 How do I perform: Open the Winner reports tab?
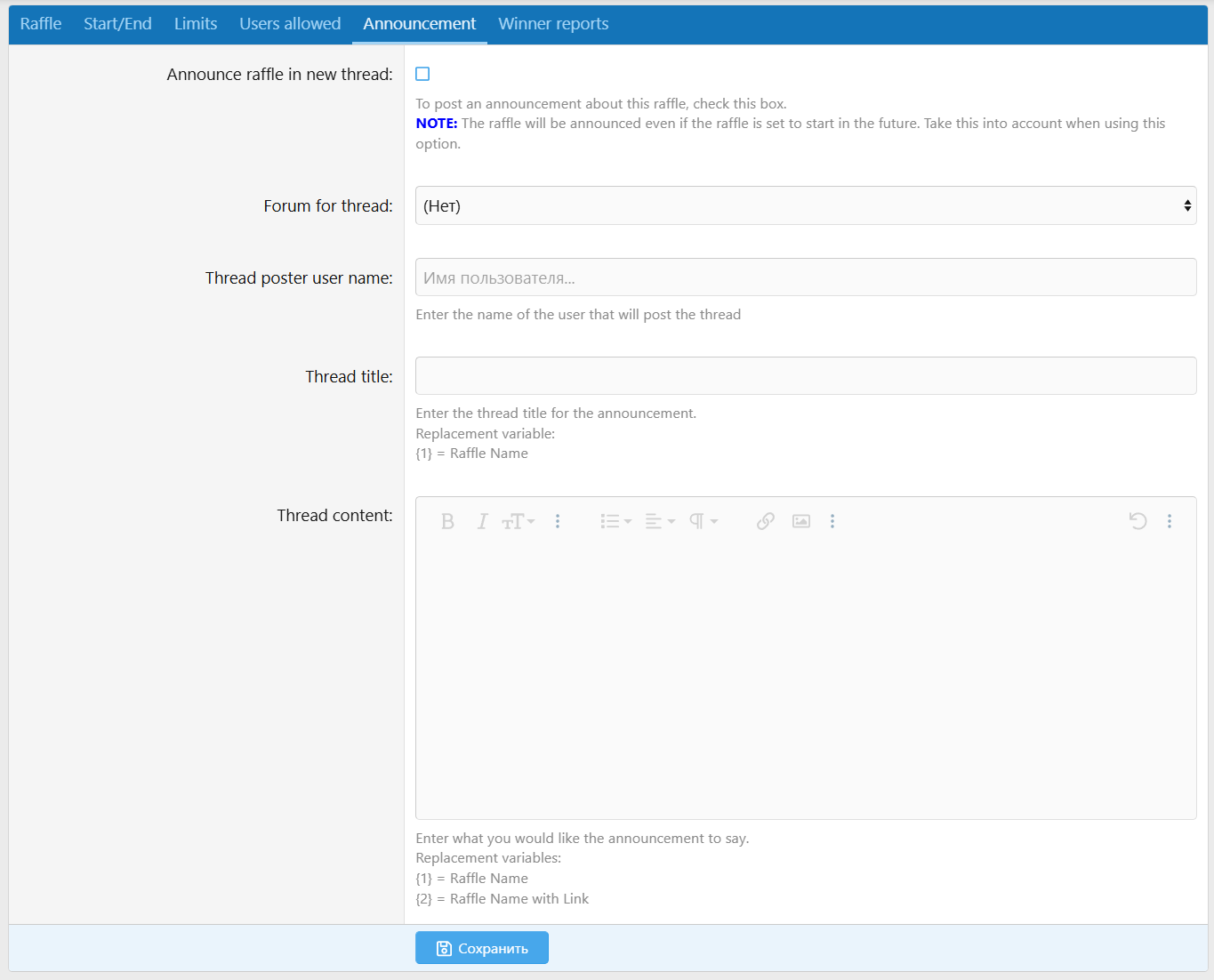(x=553, y=24)
